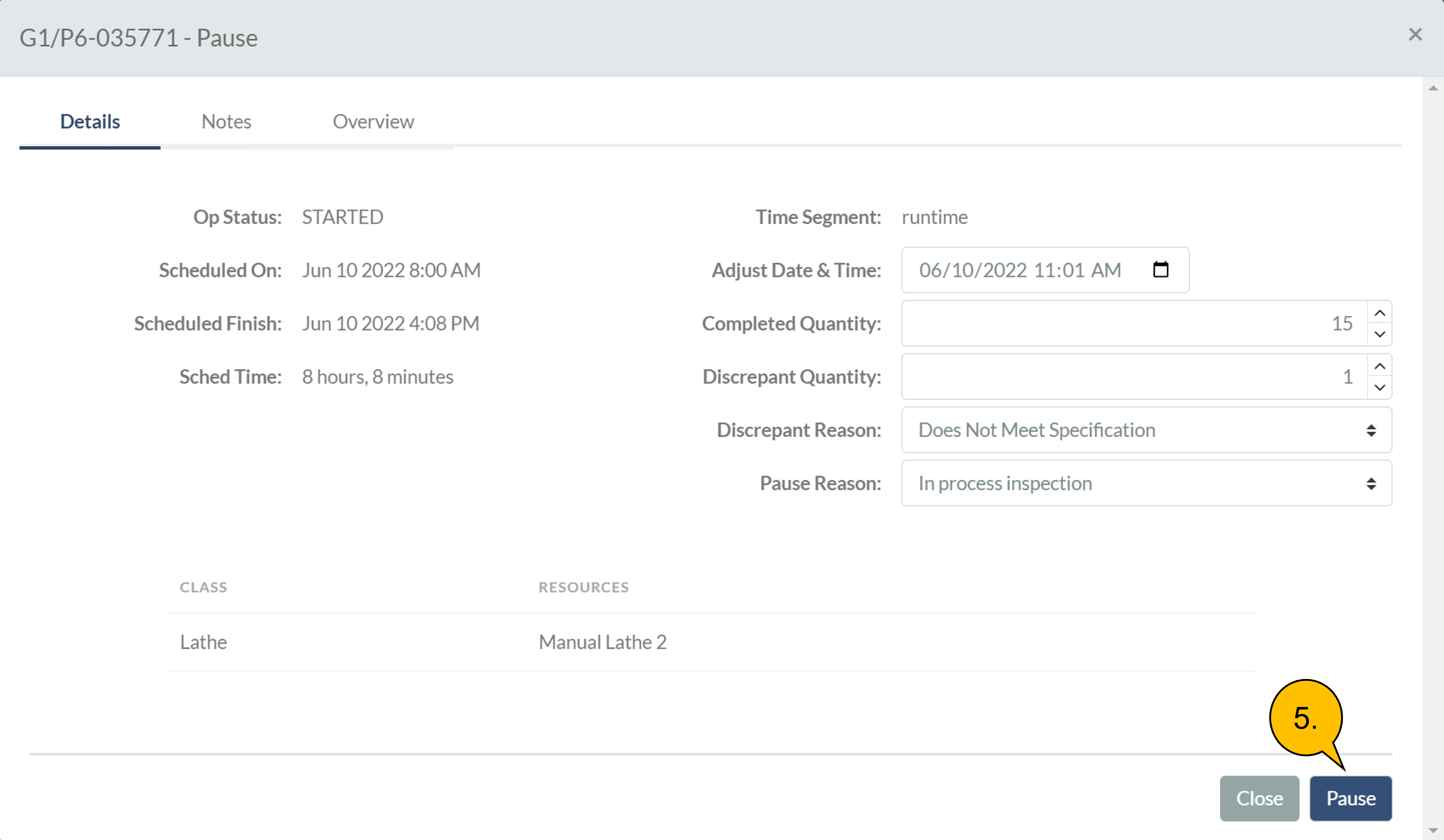The height and width of the screenshot is (840, 1444).
Task: Click the Lathe class cell
Action: coord(204,642)
